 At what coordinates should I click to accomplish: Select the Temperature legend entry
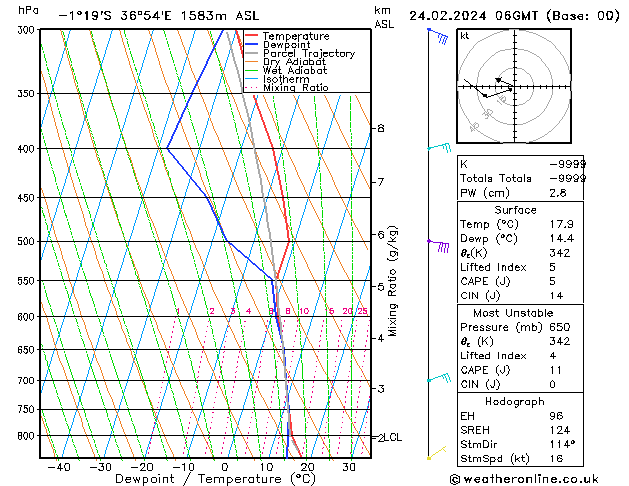[x=296, y=37]
